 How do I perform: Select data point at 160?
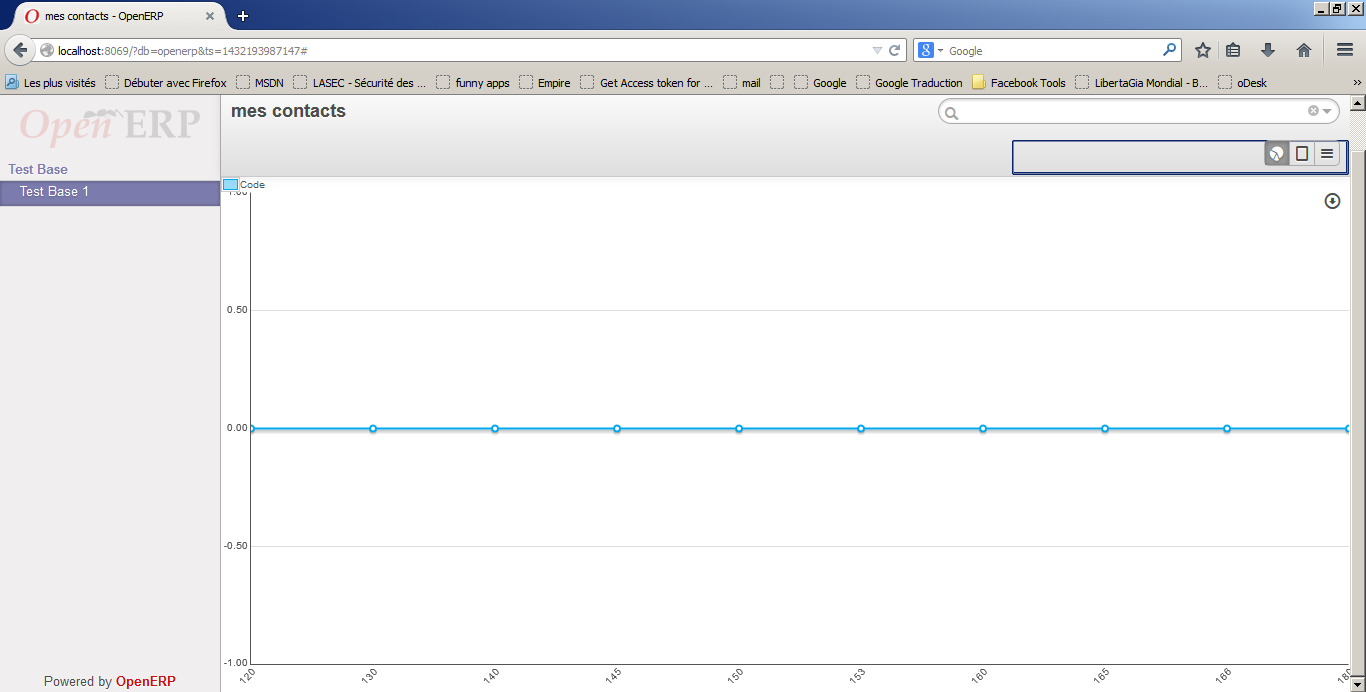click(x=983, y=428)
